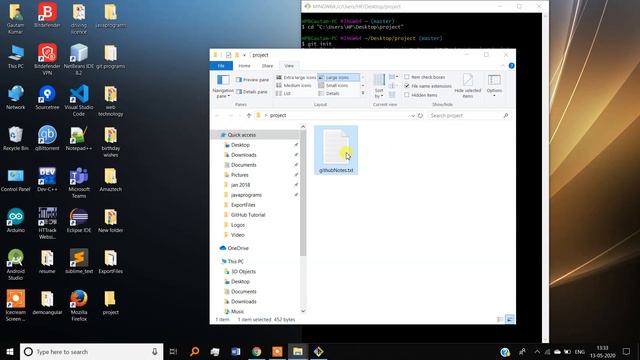The height and width of the screenshot is (360, 640).
Task: Select the HTTrack Website desktop icon
Action: click(47, 224)
